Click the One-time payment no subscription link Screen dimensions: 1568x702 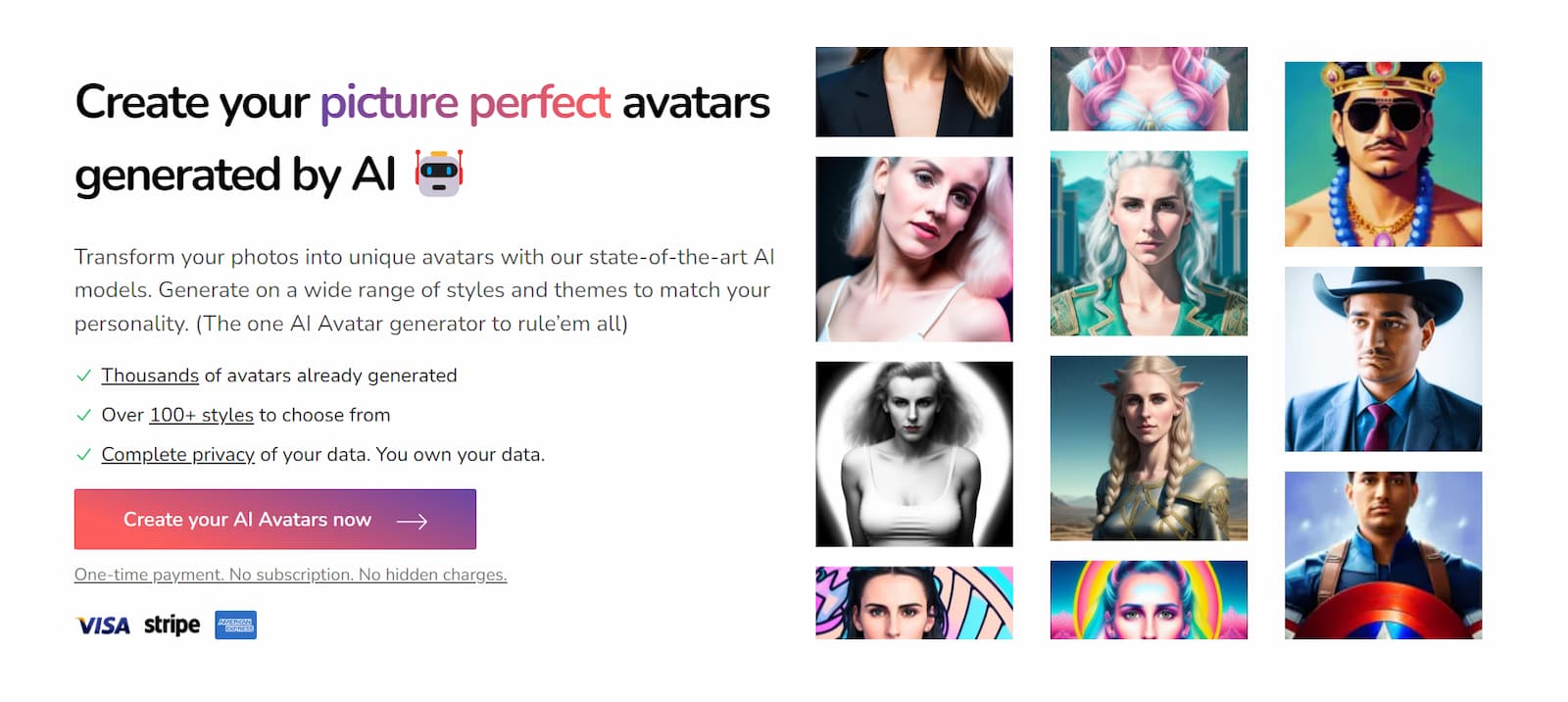click(x=290, y=575)
